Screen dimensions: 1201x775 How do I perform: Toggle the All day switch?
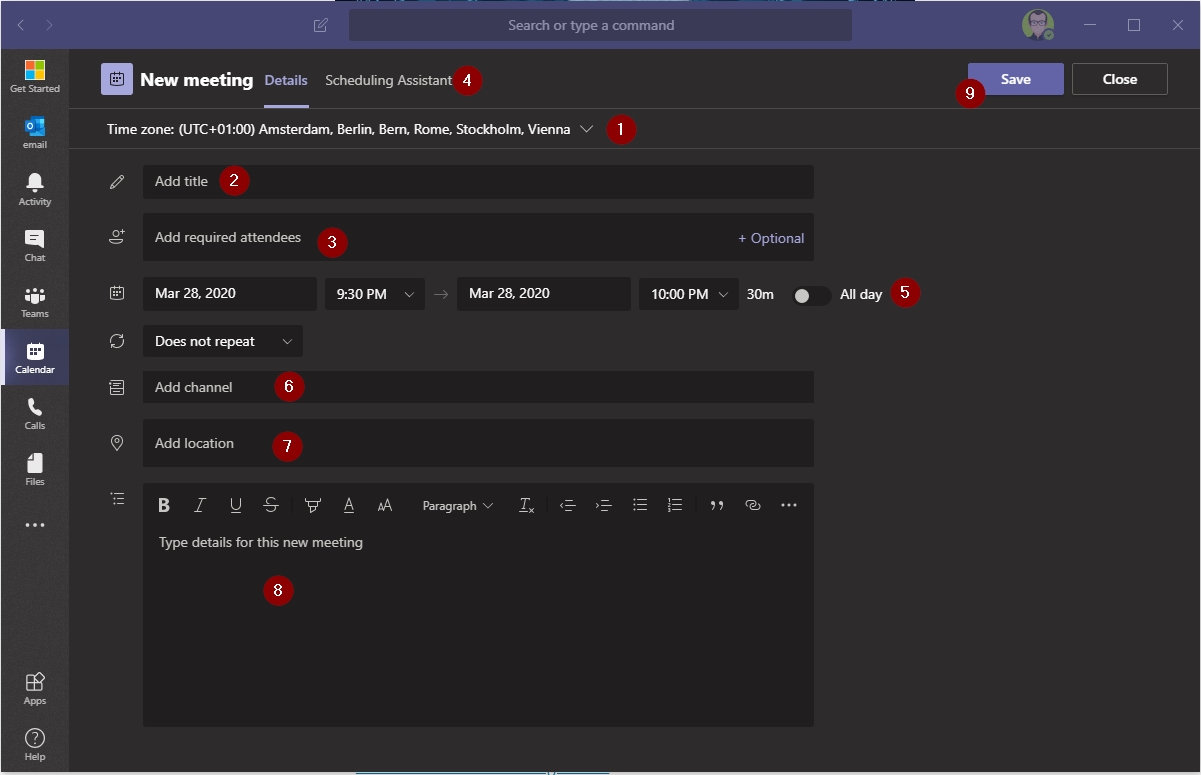tap(811, 295)
